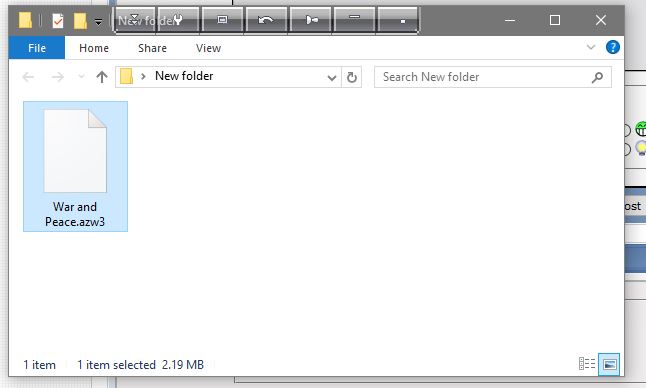646x388 pixels.
Task: Click the Forward navigation arrow
Action: click(x=58, y=77)
